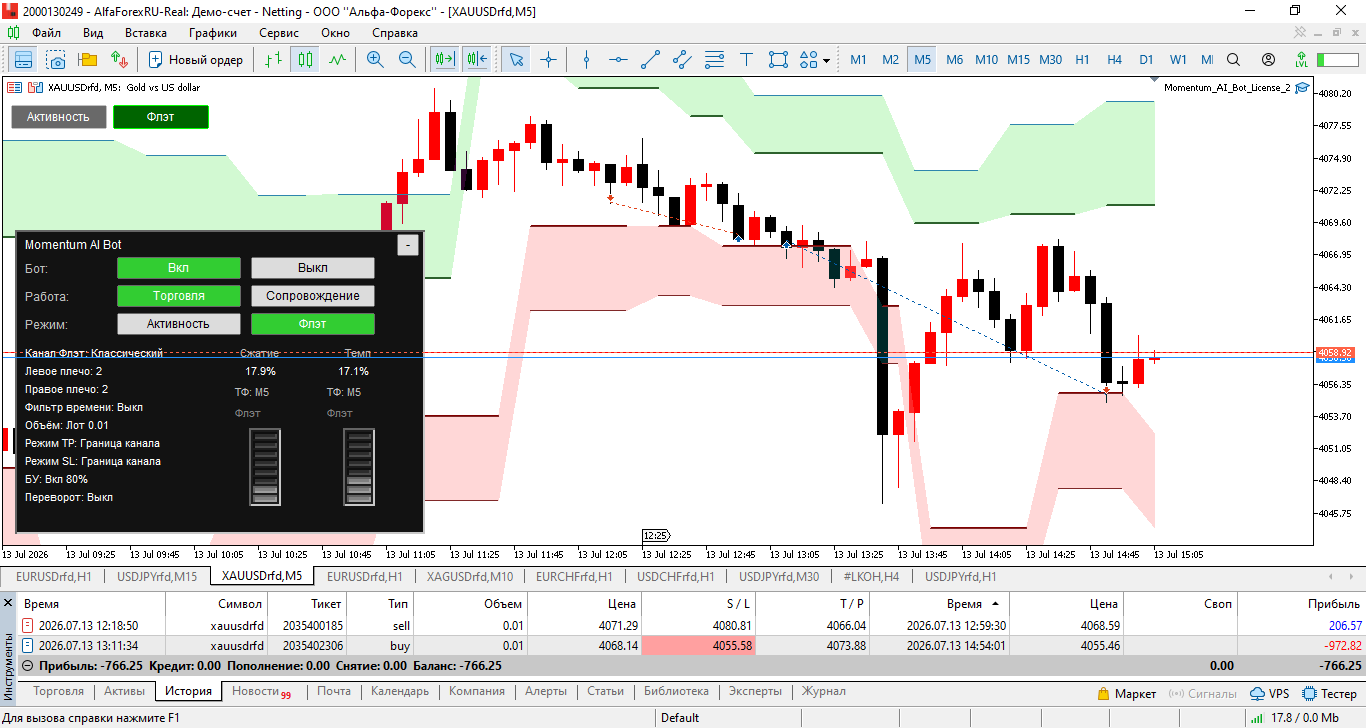Open the user account profile icon
Screen dimensions: 1366x728
coord(1268,60)
